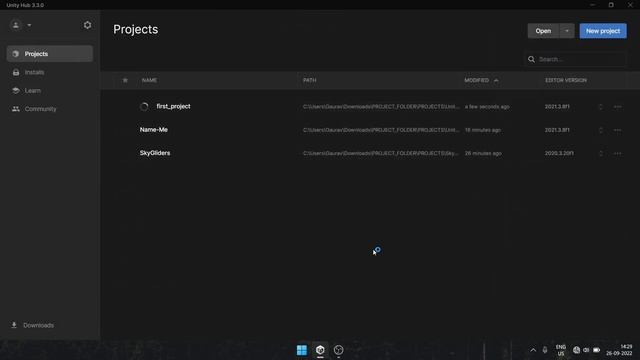Click the Open project button
The height and width of the screenshot is (360, 640).
click(543, 31)
